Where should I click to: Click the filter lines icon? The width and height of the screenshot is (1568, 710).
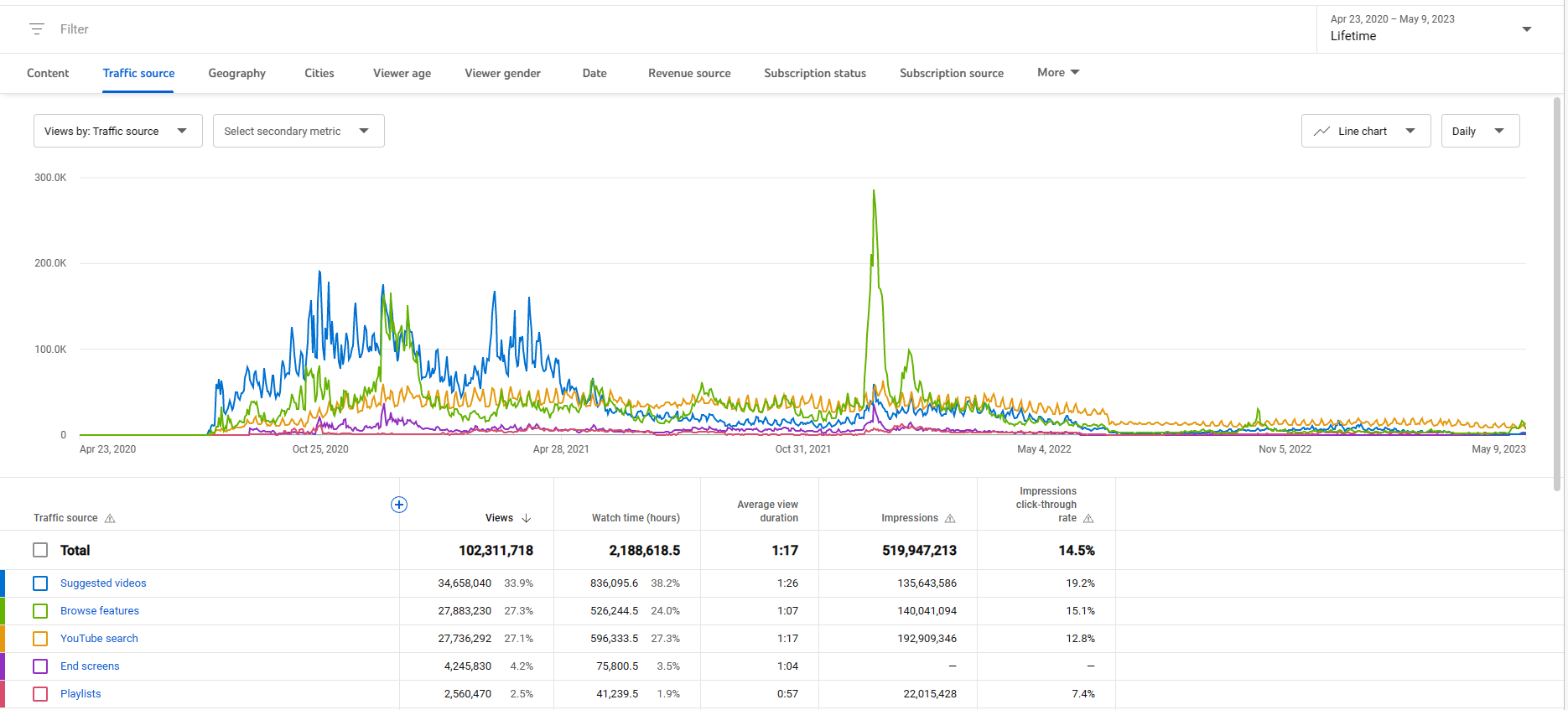coord(37,29)
